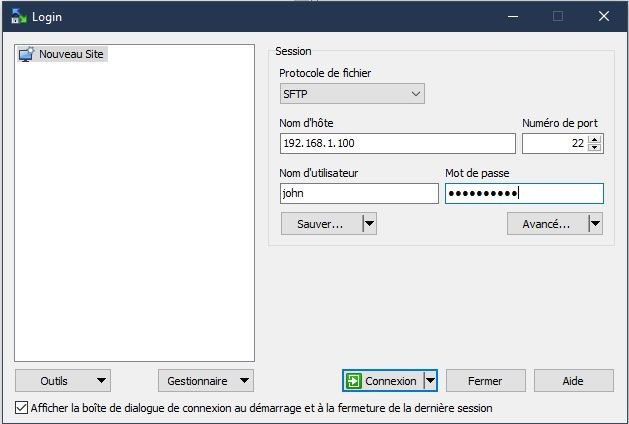Click the WinSCP icon in title bar

coord(17,16)
